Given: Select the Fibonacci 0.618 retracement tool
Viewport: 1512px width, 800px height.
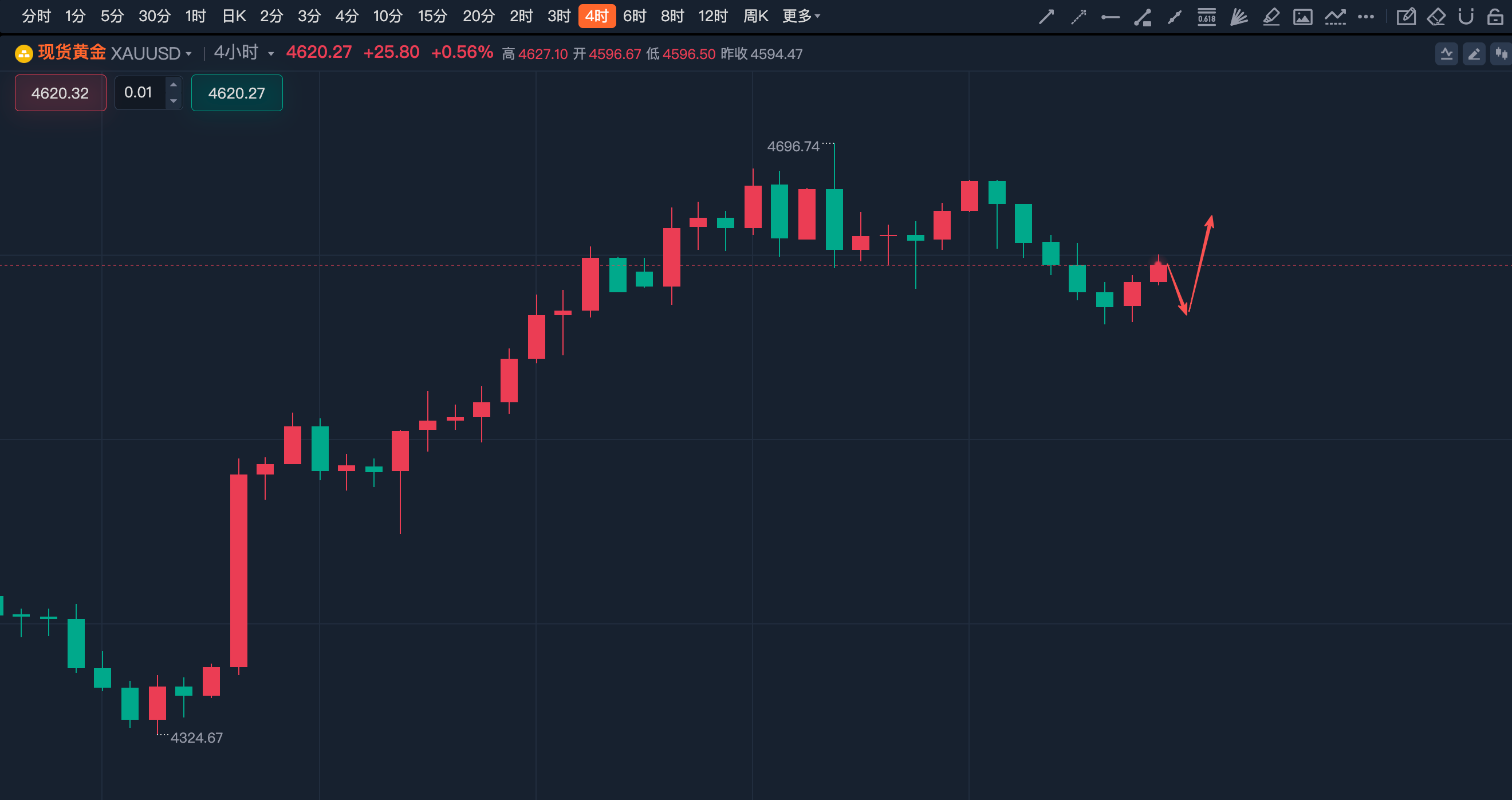Looking at the screenshot, I should coord(1207,17).
